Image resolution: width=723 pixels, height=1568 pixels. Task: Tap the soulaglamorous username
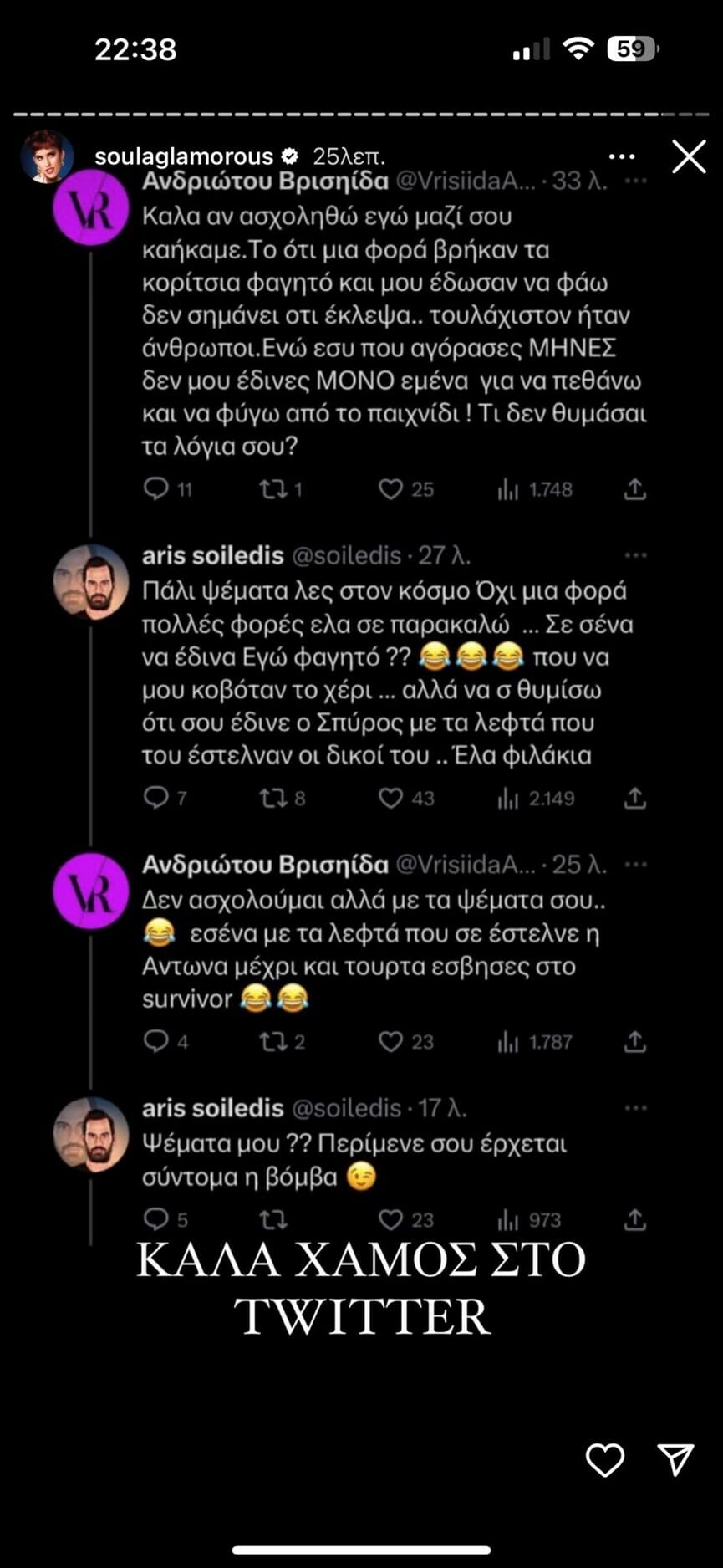184,156
